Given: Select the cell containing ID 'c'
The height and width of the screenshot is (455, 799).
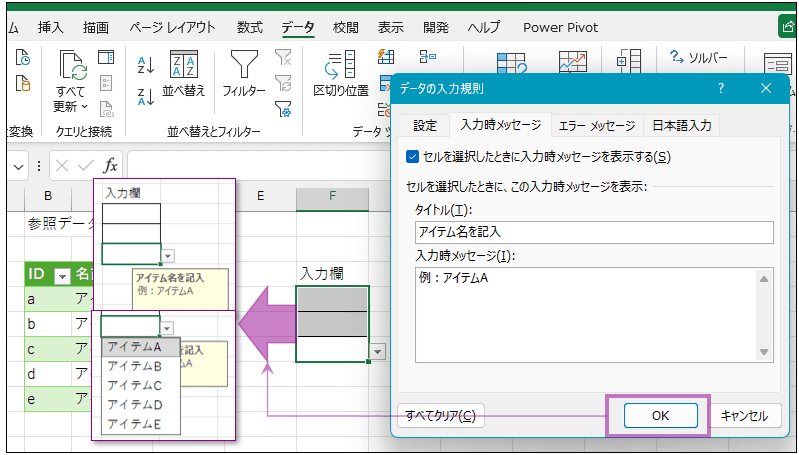Looking at the screenshot, I should click(48, 349).
